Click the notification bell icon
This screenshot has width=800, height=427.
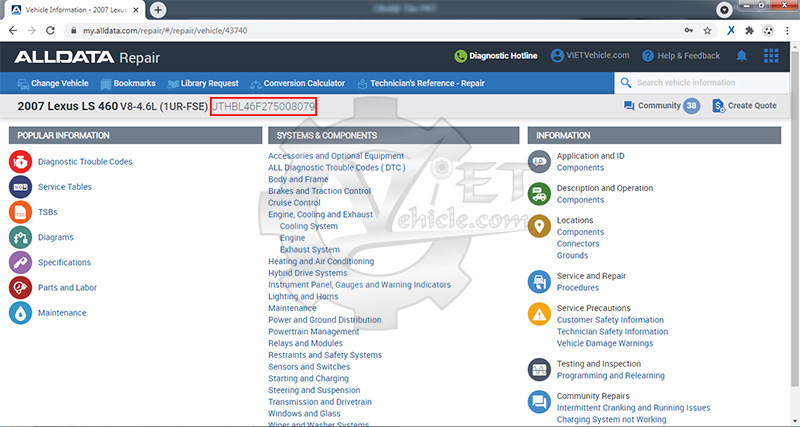tap(741, 56)
